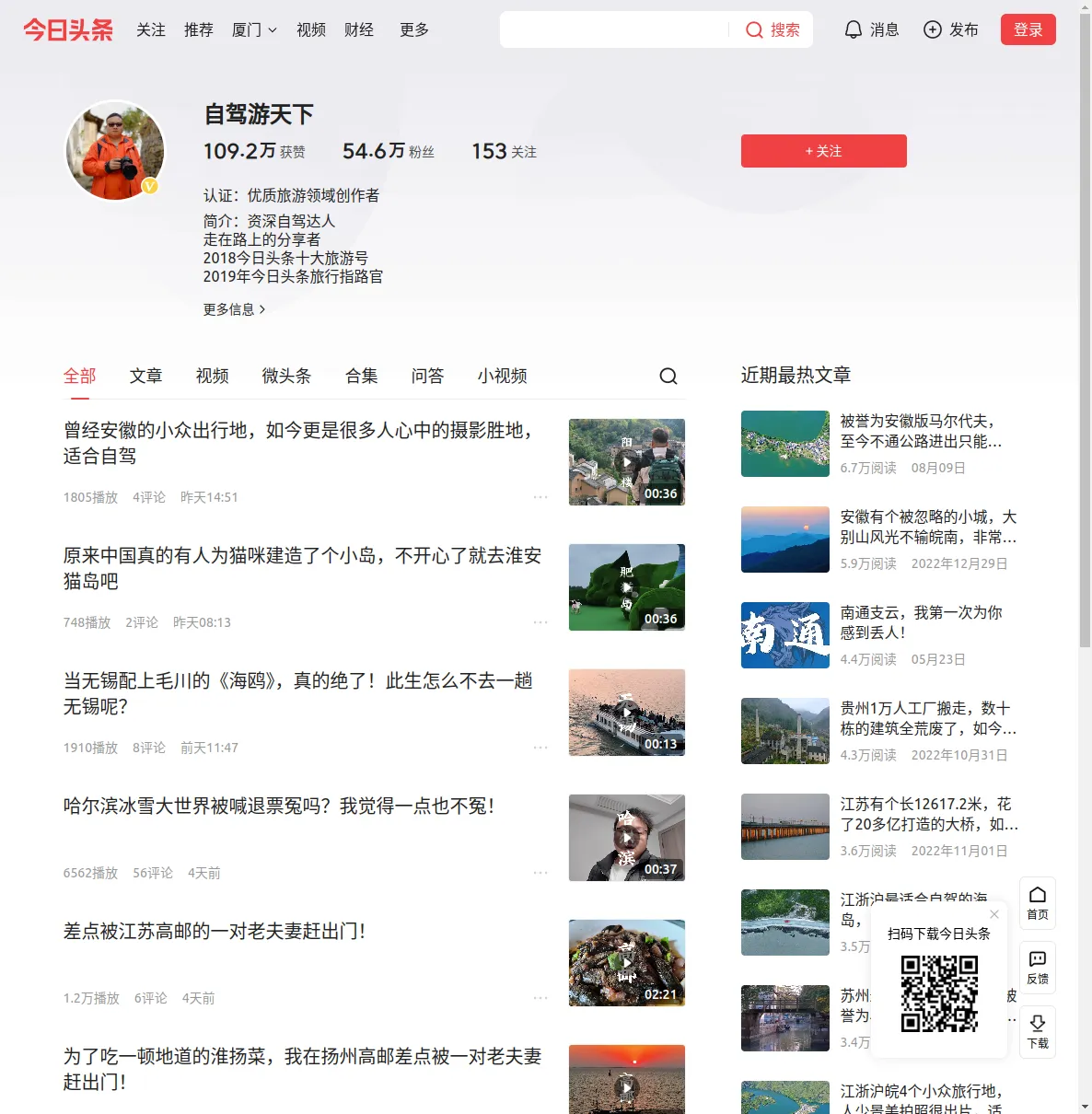Screen dimensions: 1092x1114
Task: Switch to the 微头条 tab
Action: coord(287,376)
